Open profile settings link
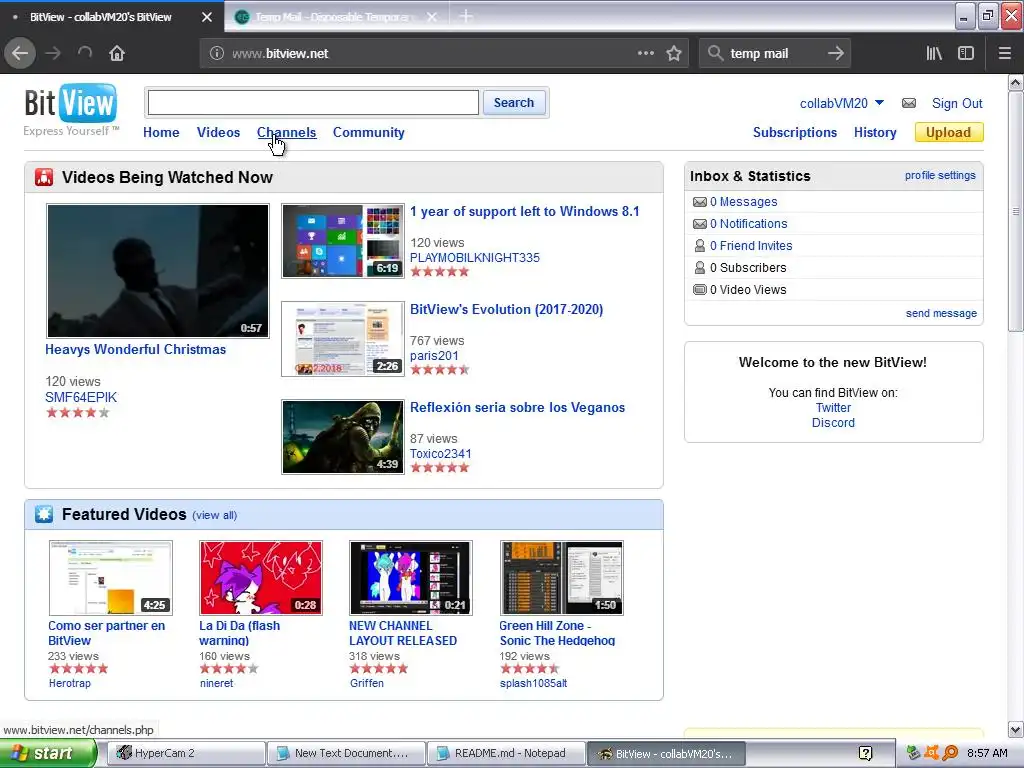Screen dimensions: 1024x768 (x=940, y=175)
